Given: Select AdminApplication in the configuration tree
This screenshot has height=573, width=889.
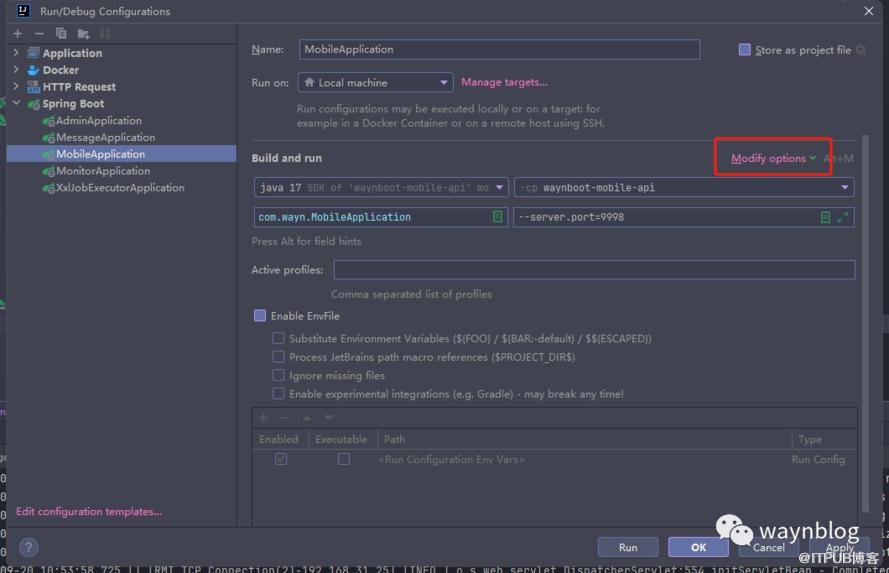Looking at the screenshot, I should (98, 121).
